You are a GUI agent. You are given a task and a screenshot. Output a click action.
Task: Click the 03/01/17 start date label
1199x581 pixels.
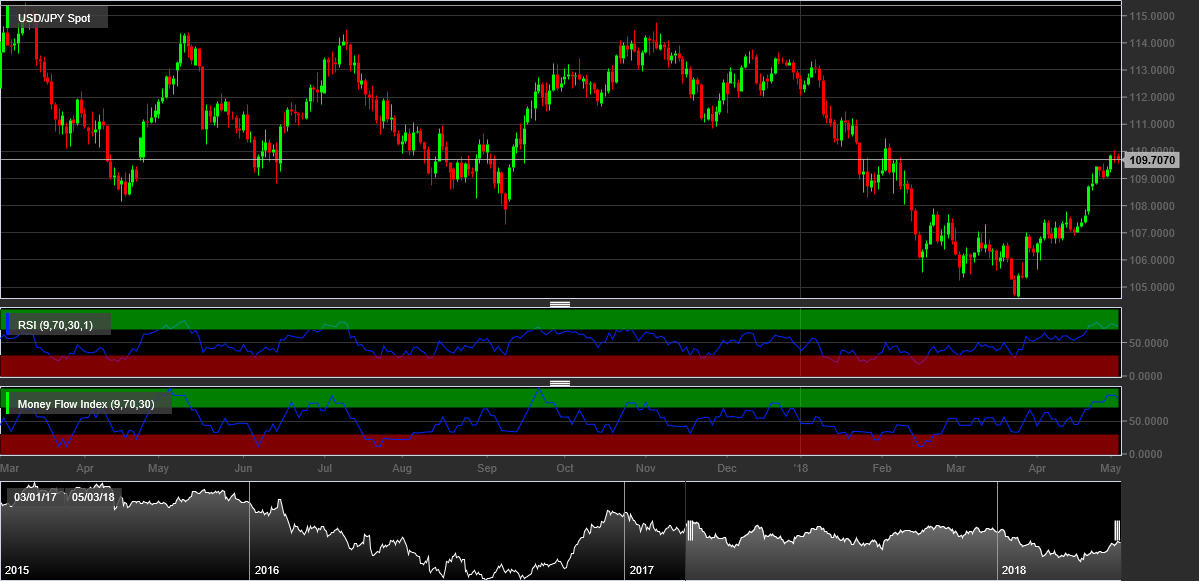[x=34, y=497]
